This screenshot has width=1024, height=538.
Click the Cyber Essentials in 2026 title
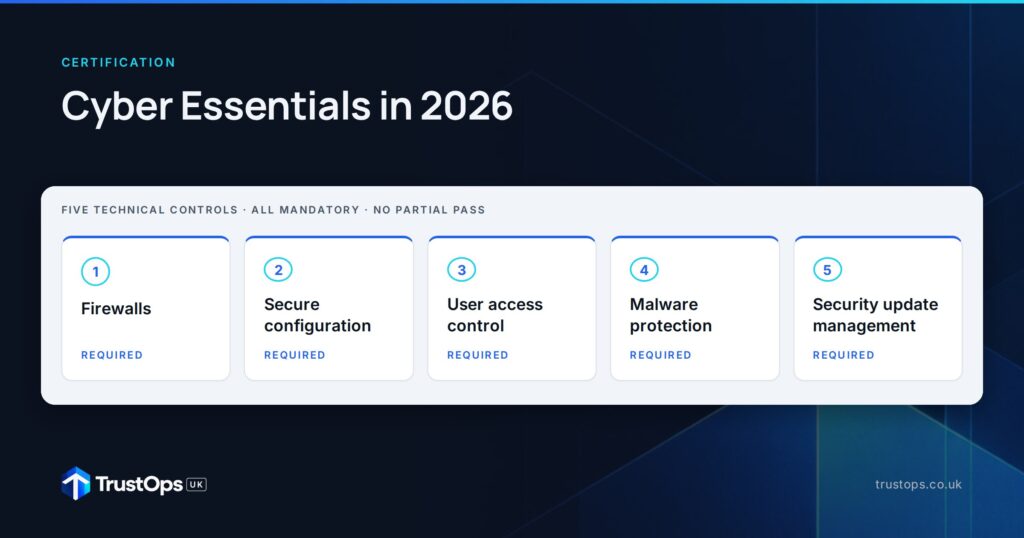tap(287, 106)
